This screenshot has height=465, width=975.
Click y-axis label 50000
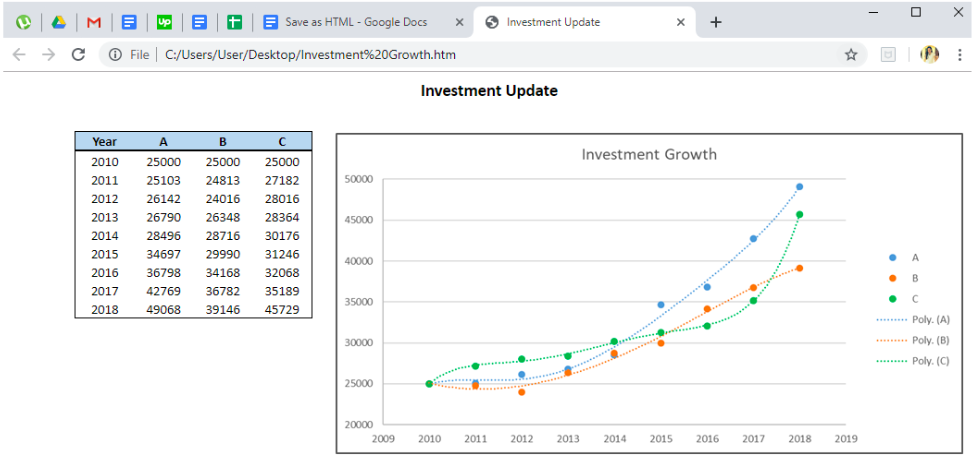(358, 179)
